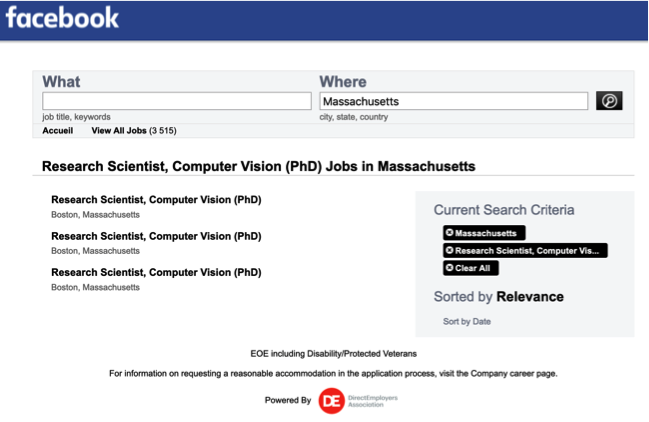
Task: Click the DE DirectEmployers logo
Action: (332, 400)
